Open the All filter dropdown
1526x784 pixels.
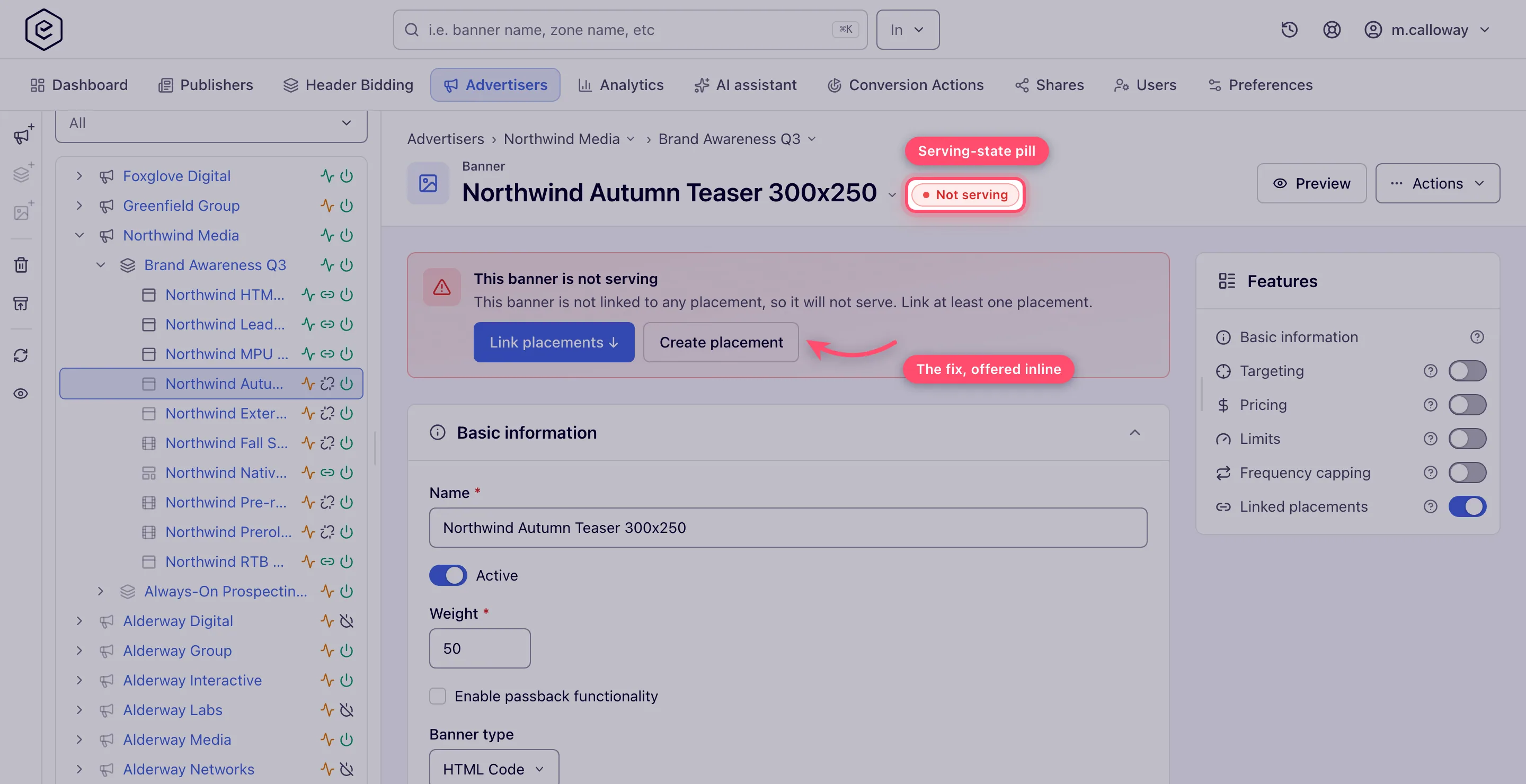[x=211, y=123]
